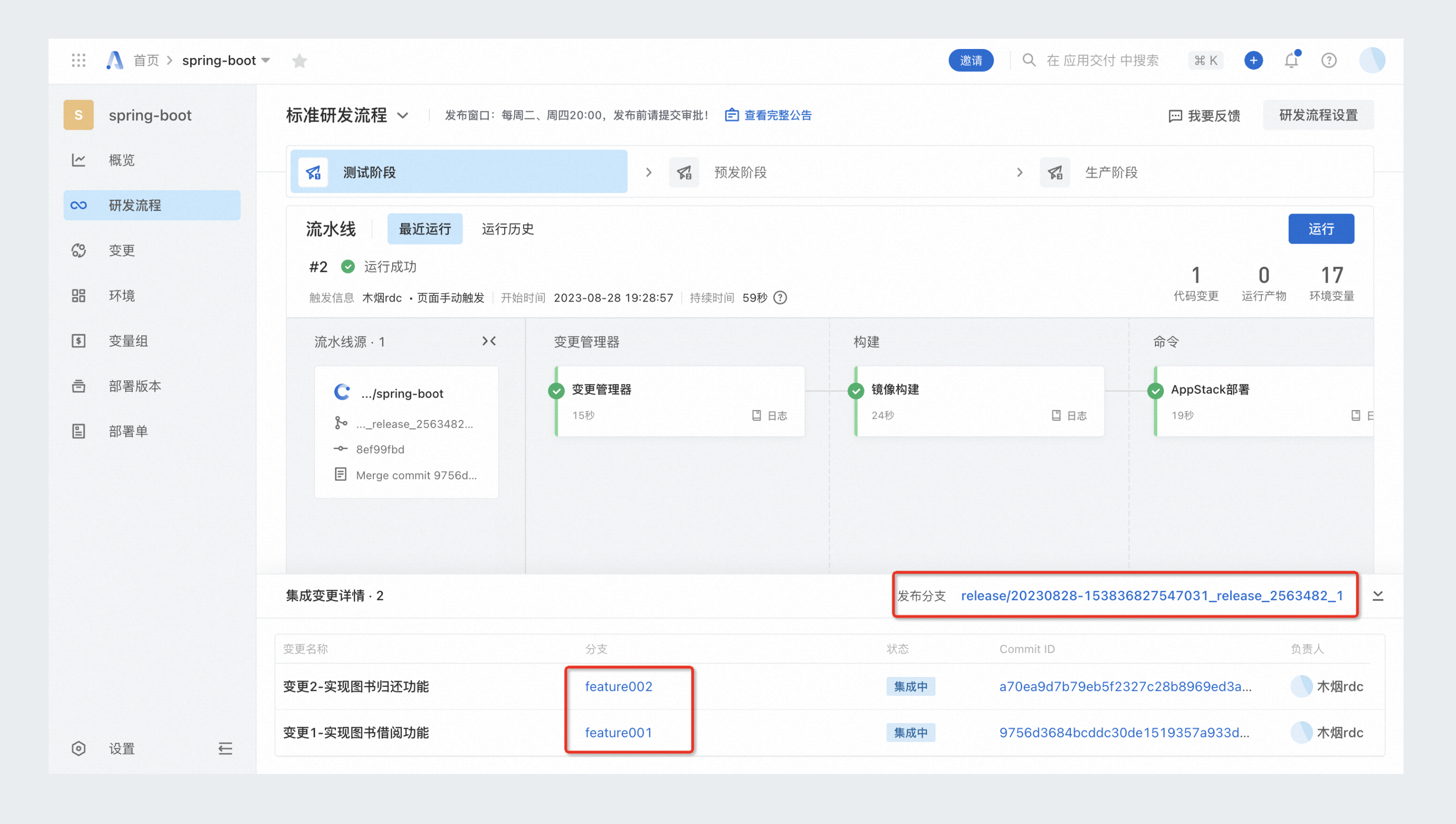Click Merge commit 9756d... message

[x=416, y=475]
